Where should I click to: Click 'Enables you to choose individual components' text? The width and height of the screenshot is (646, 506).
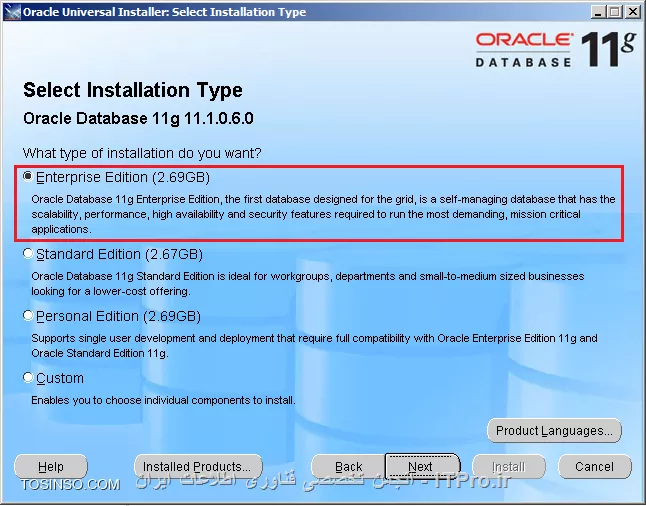[x=164, y=400]
